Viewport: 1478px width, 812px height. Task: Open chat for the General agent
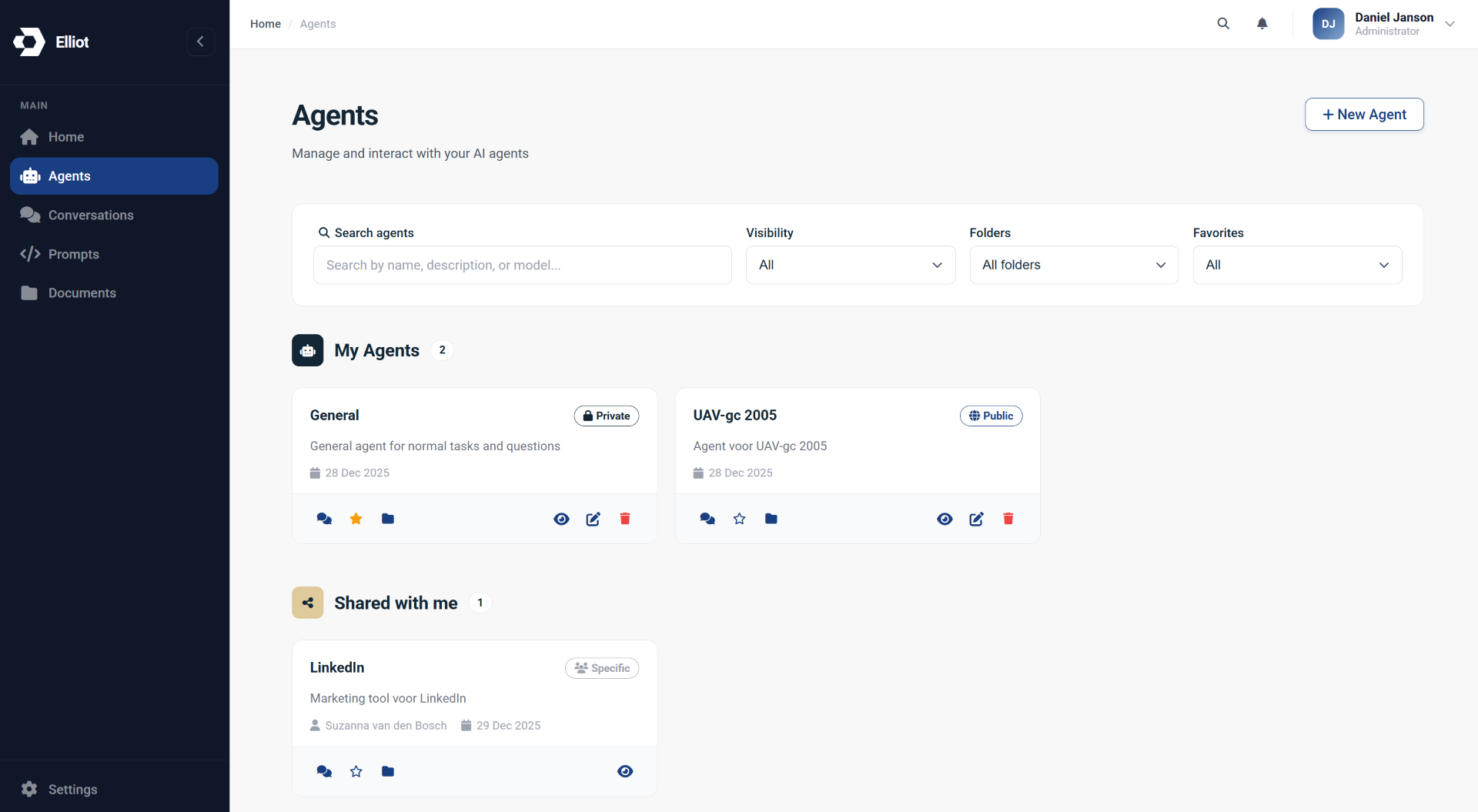pos(324,519)
